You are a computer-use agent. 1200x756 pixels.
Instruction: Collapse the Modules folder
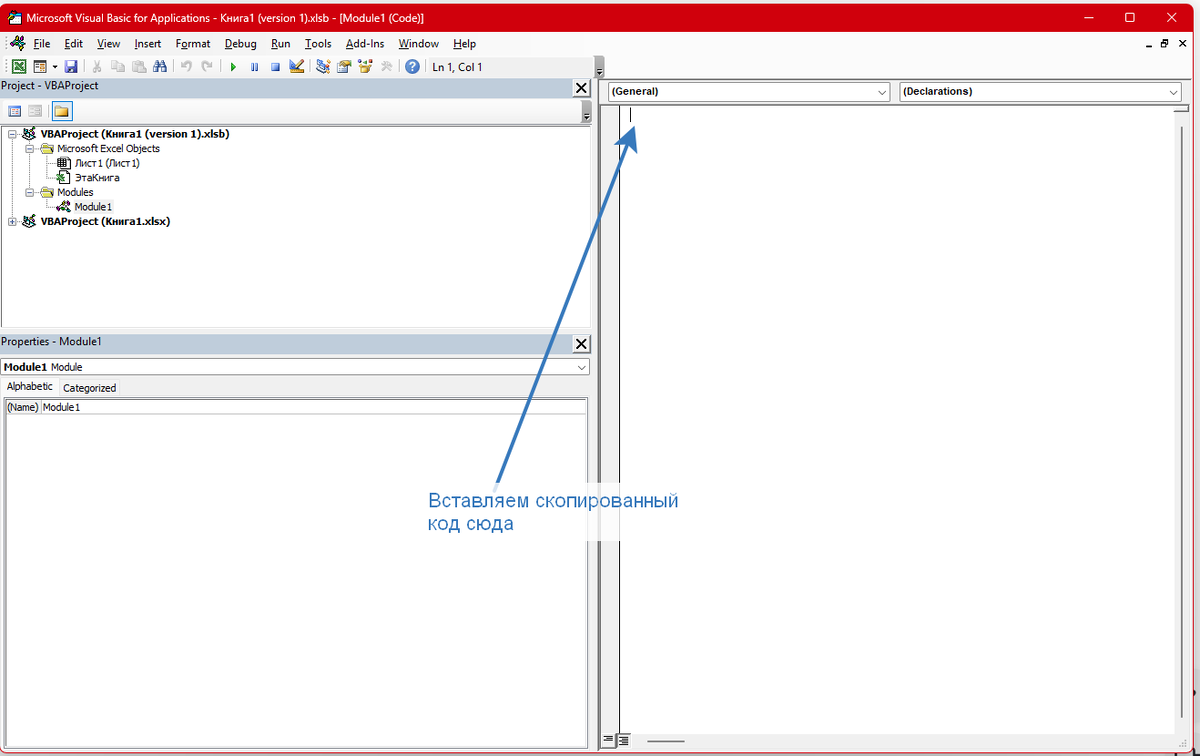tap(30, 193)
